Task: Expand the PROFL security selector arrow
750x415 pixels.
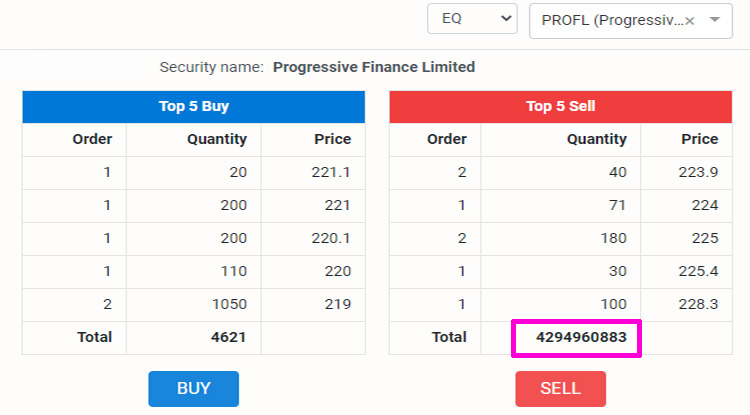Action: 714,20
